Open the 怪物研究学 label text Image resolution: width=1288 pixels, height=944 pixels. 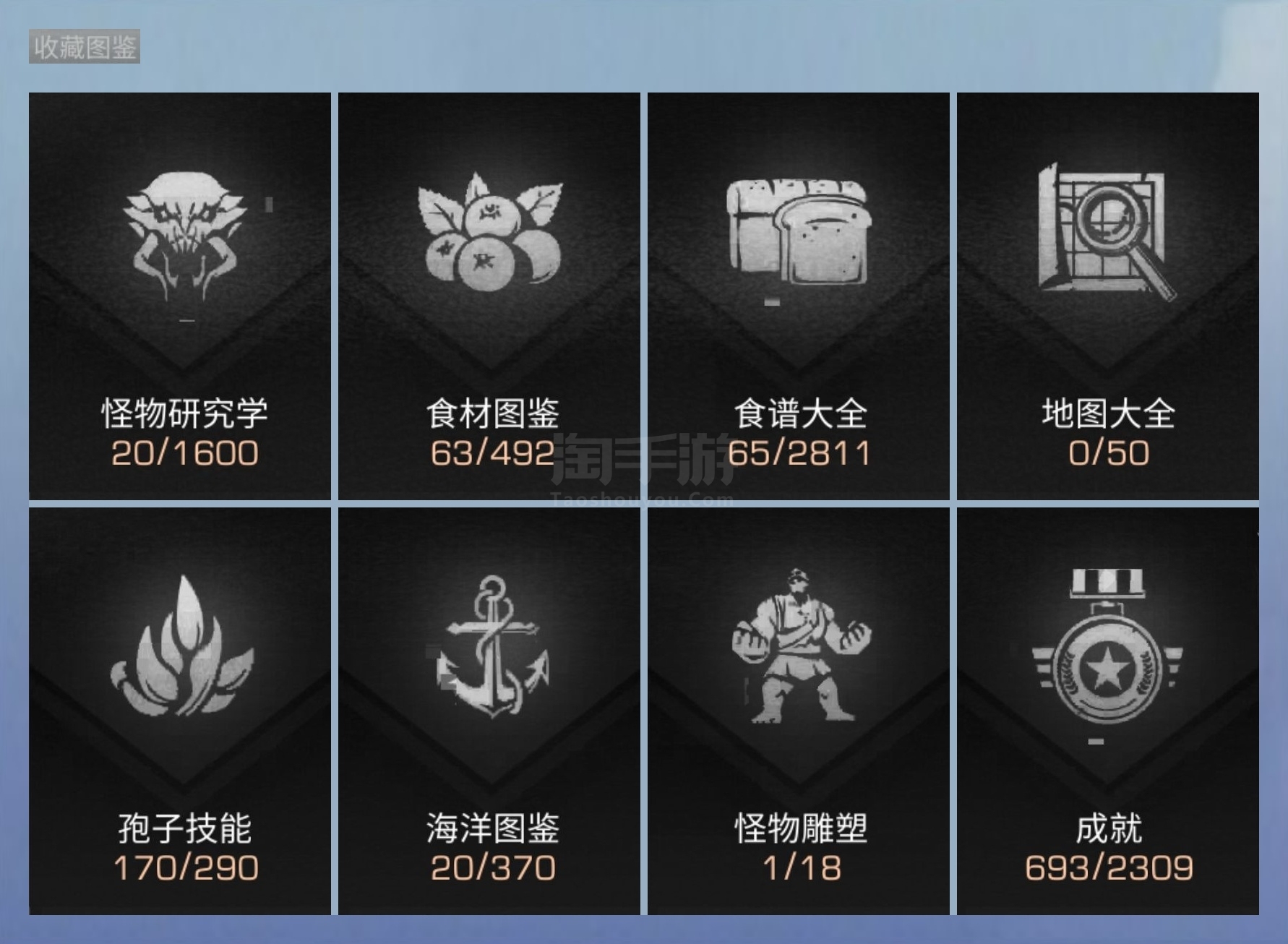coord(185,413)
